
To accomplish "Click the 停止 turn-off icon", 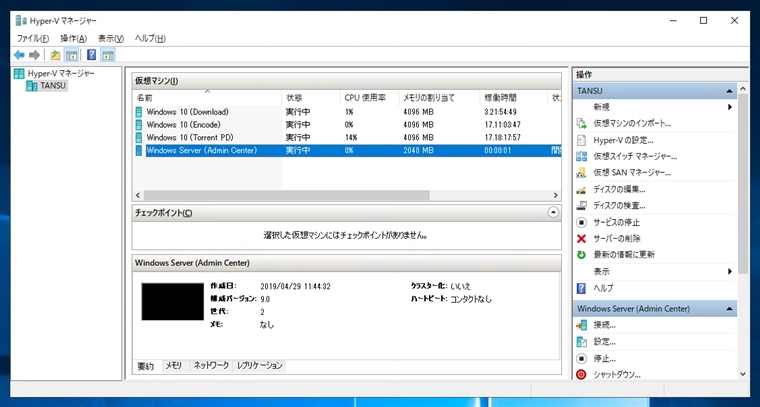I will [582, 359].
